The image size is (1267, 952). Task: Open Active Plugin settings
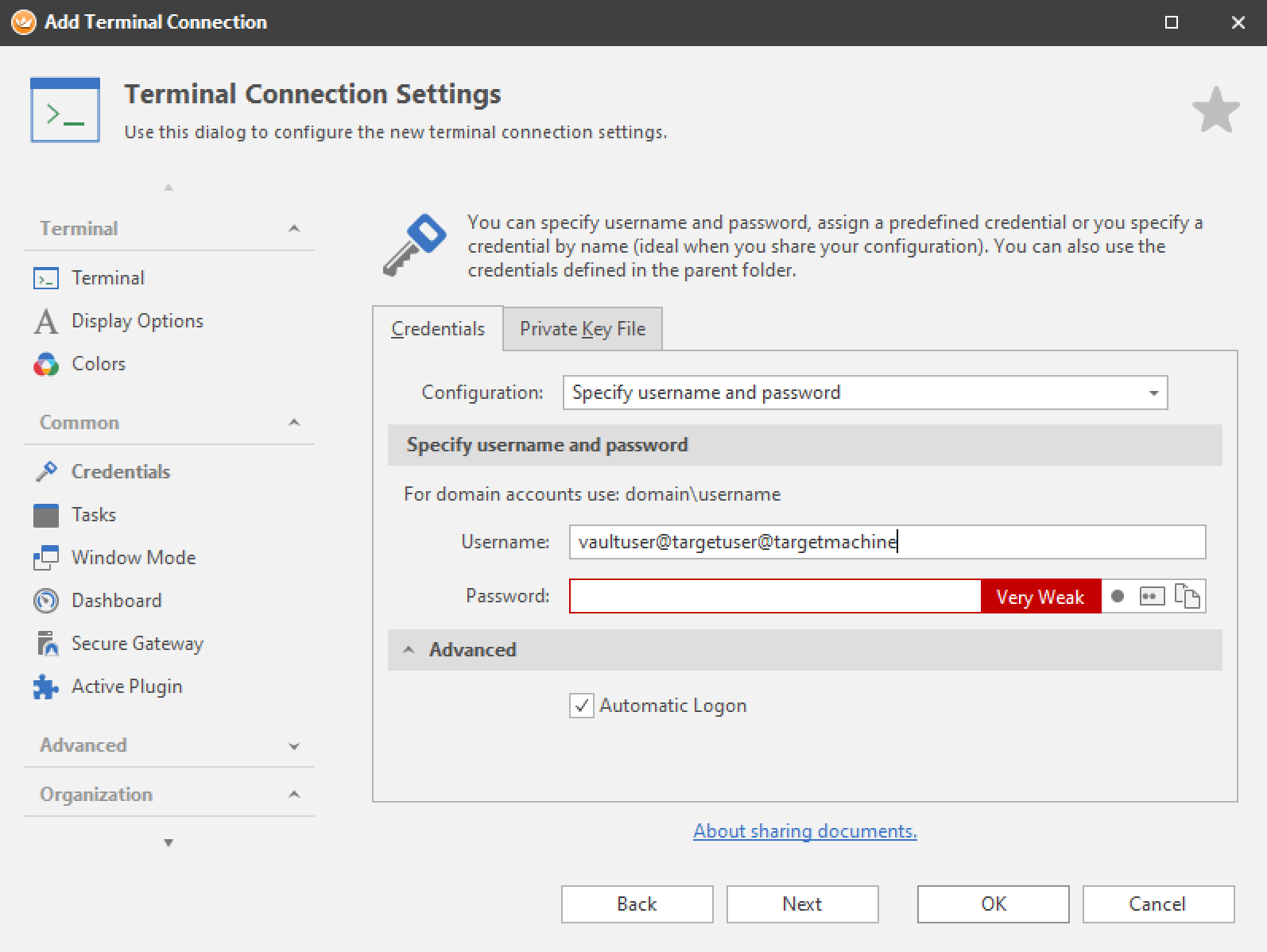pyautogui.click(x=126, y=687)
